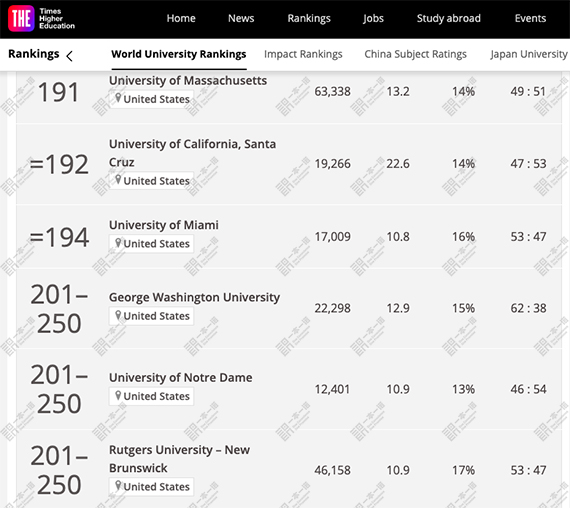The image size is (570, 508).
Task: Go to the Jobs section
Action: (373, 19)
